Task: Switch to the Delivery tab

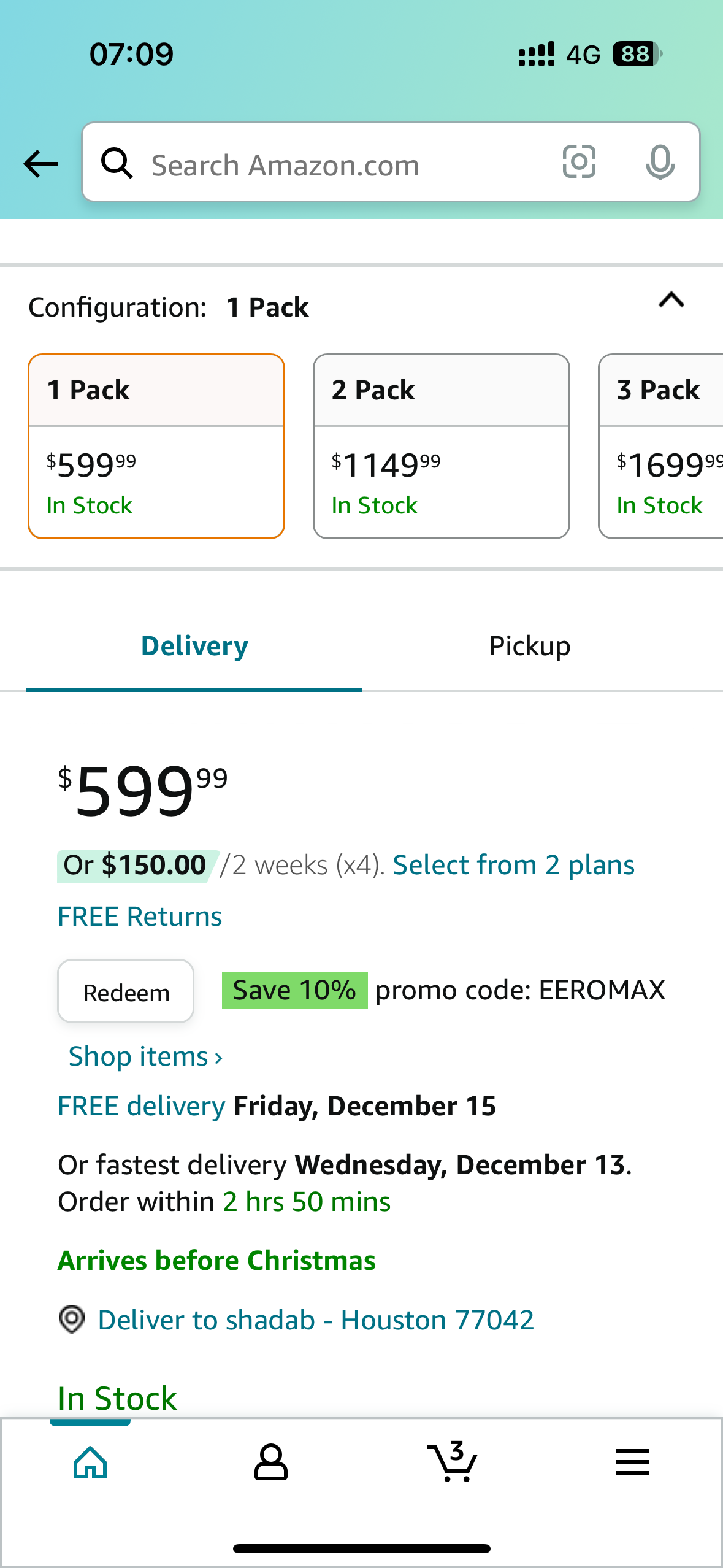Action: tap(194, 646)
